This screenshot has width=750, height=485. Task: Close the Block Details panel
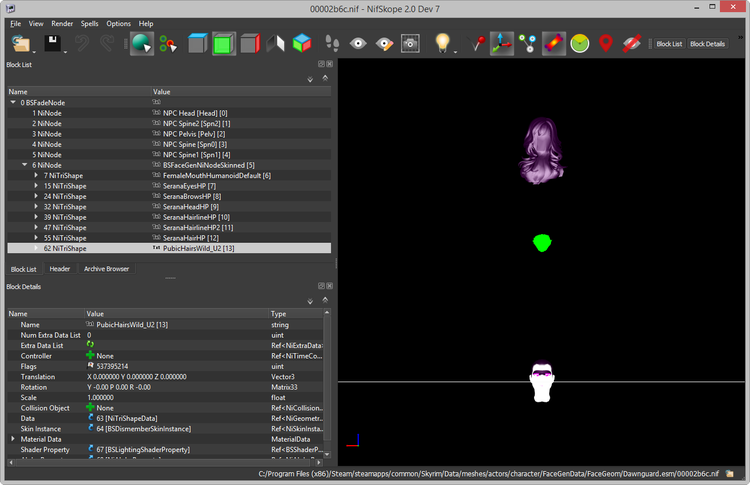click(x=330, y=286)
